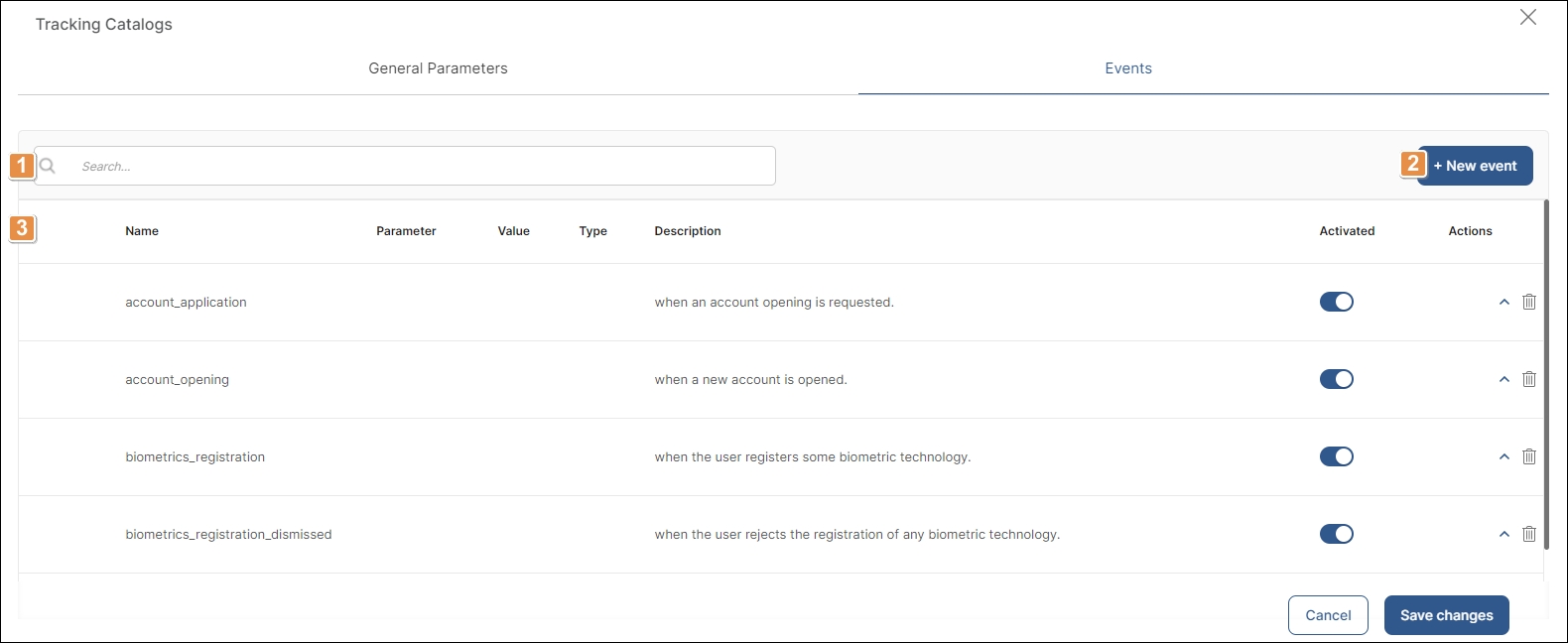Click Save changes button
Screen dimensions: 1568x643
tap(1447, 615)
